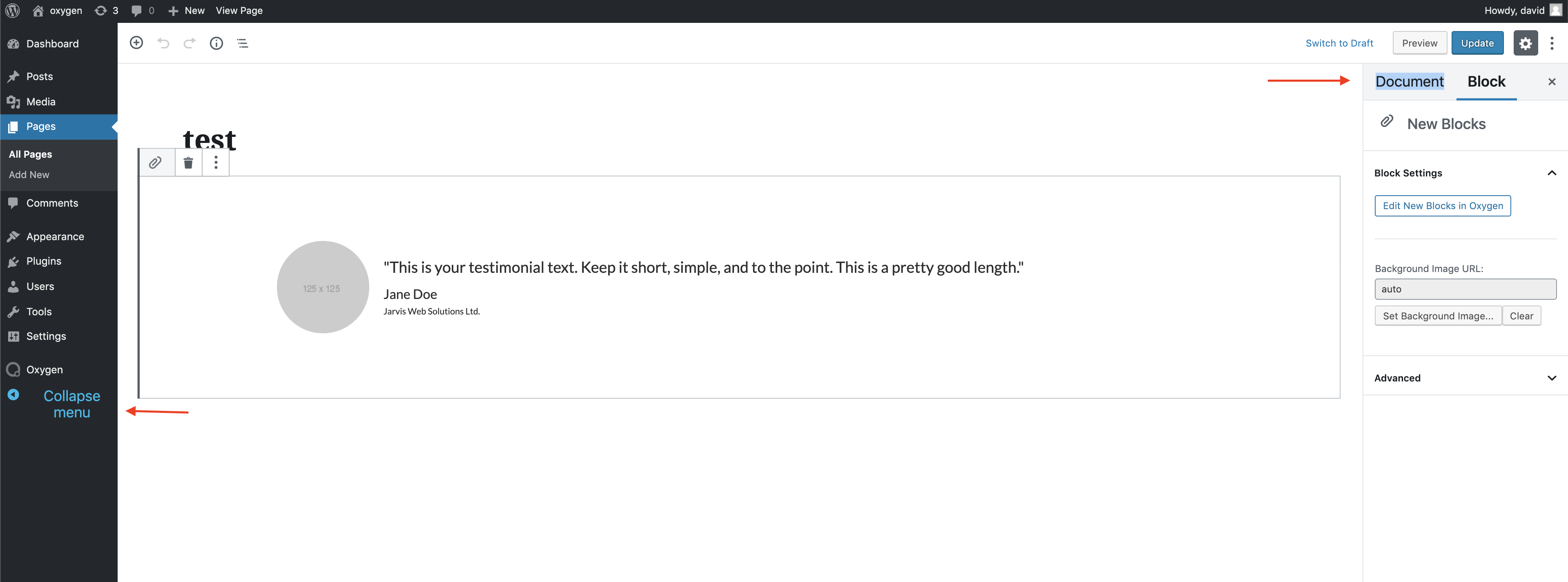Open block more options menu
The height and width of the screenshot is (582, 1568).
(x=216, y=163)
